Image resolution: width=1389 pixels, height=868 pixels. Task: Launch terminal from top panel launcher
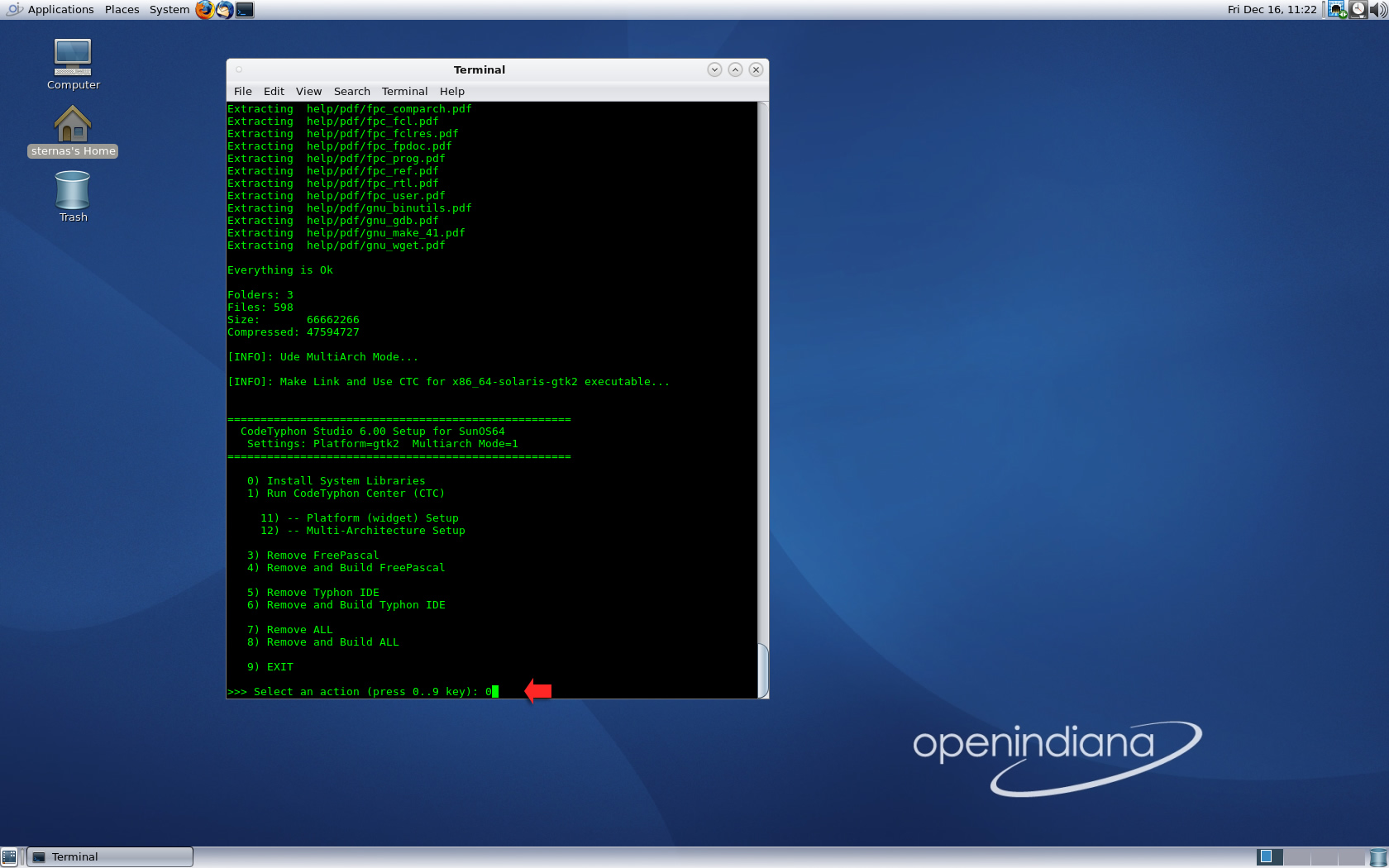click(x=245, y=10)
